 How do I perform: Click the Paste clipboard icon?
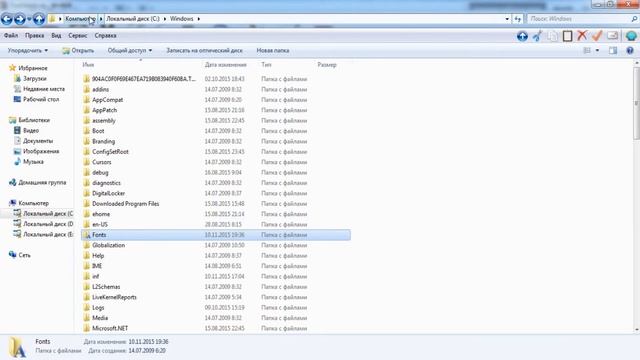coord(567,36)
